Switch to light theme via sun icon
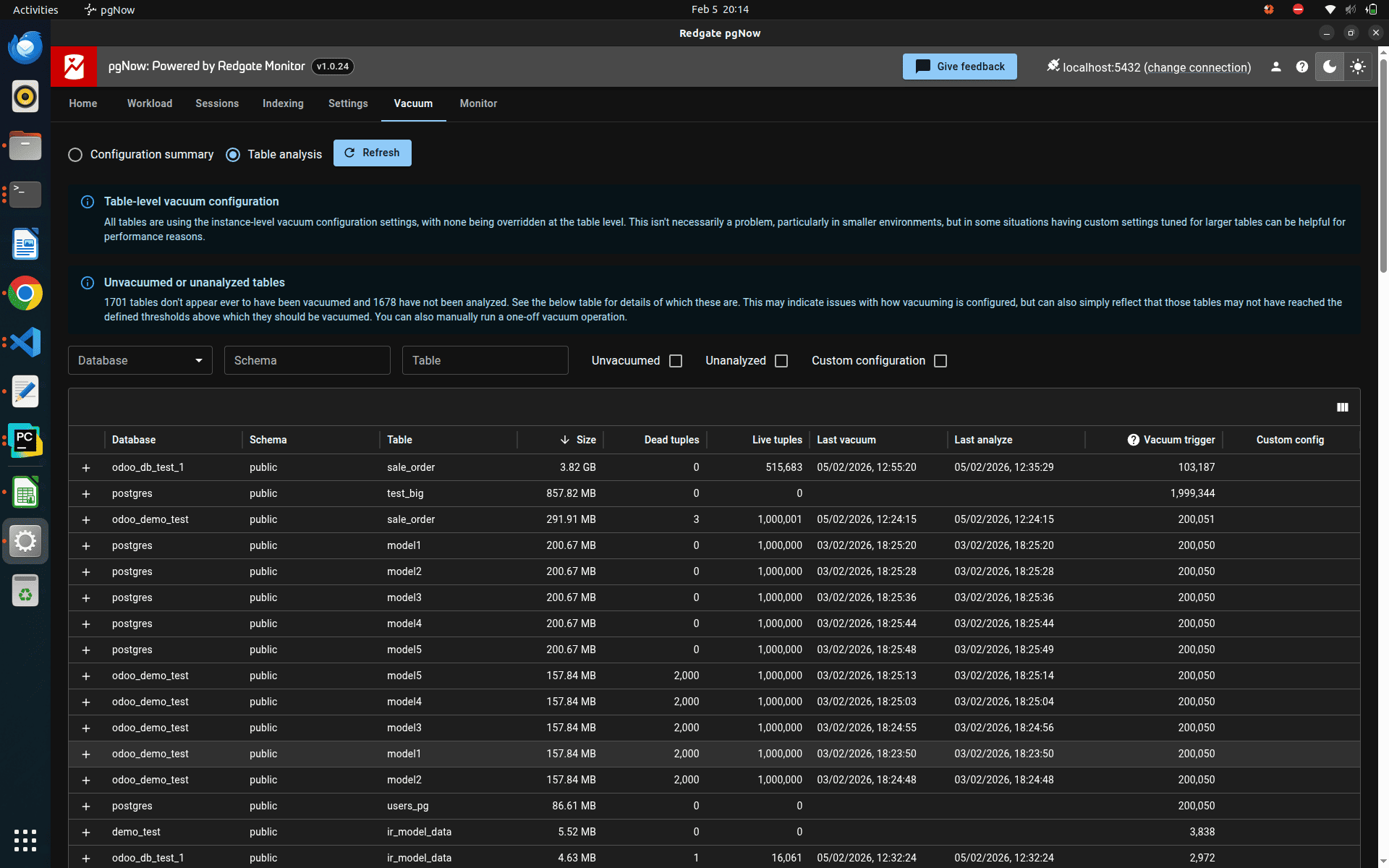 1358,67
